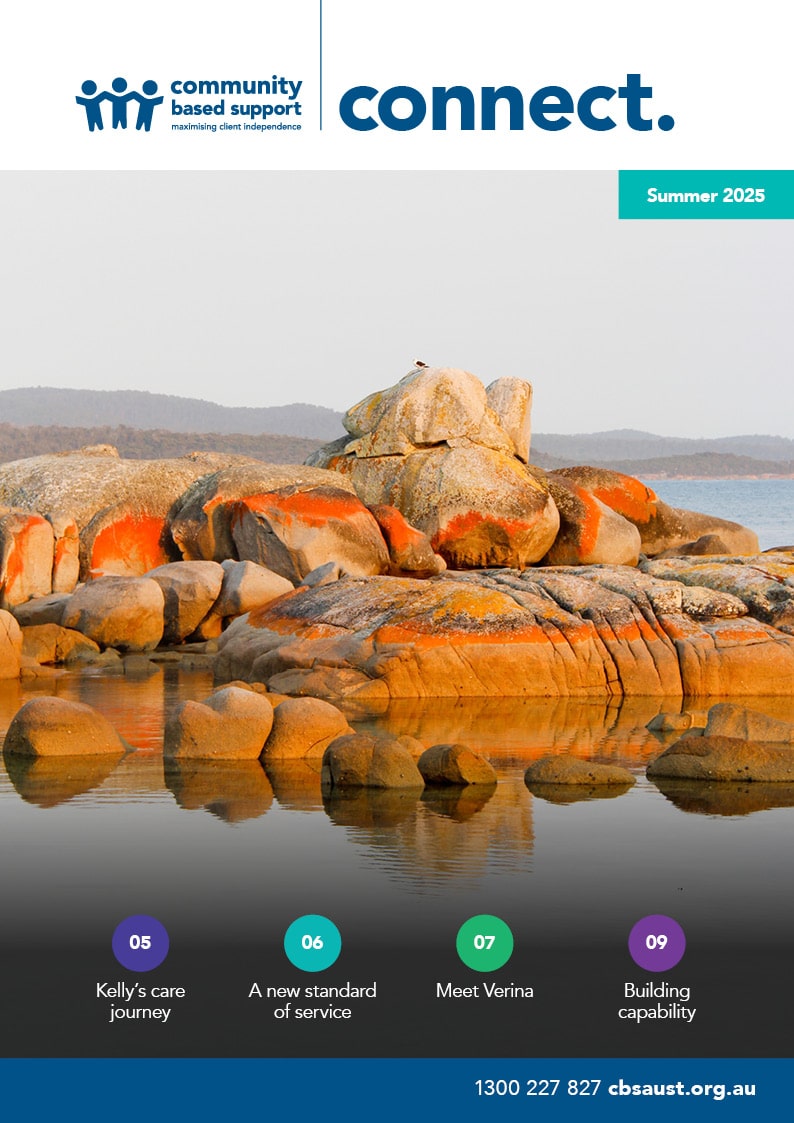The image size is (794, 1123).
Task: Click the "community based support" logo text
Action: coord(235,97)
